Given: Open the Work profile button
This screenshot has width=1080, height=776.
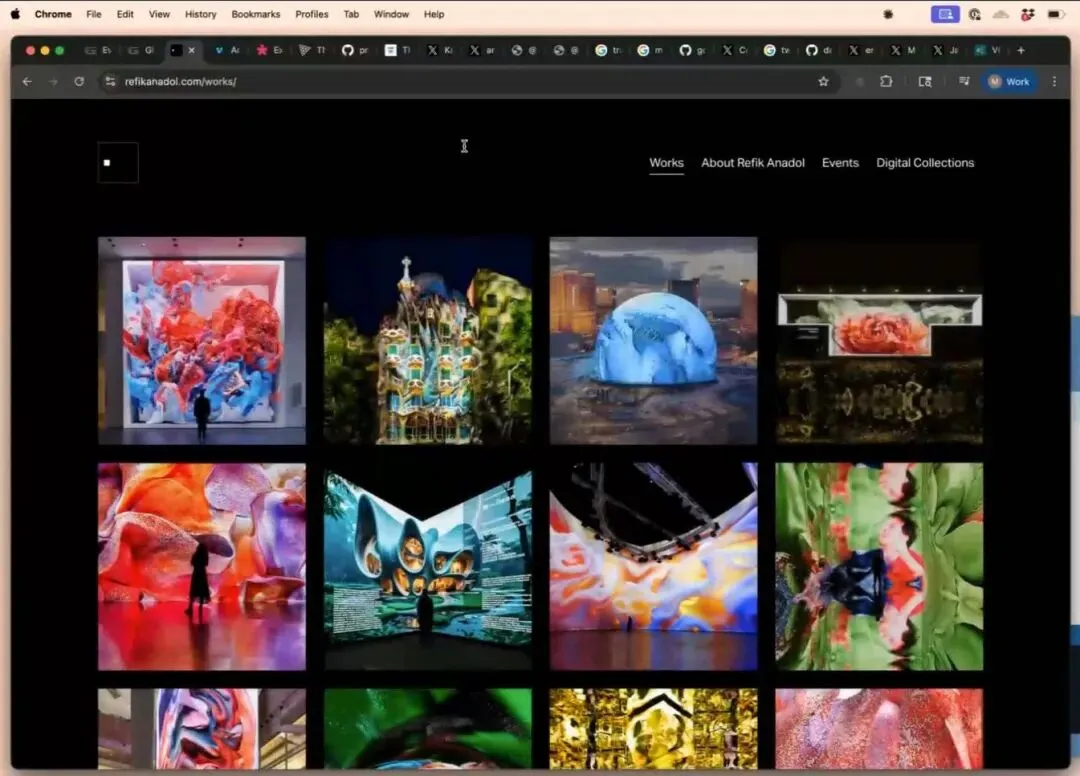Looking at the screenshot, I should tap(1009, 81).
